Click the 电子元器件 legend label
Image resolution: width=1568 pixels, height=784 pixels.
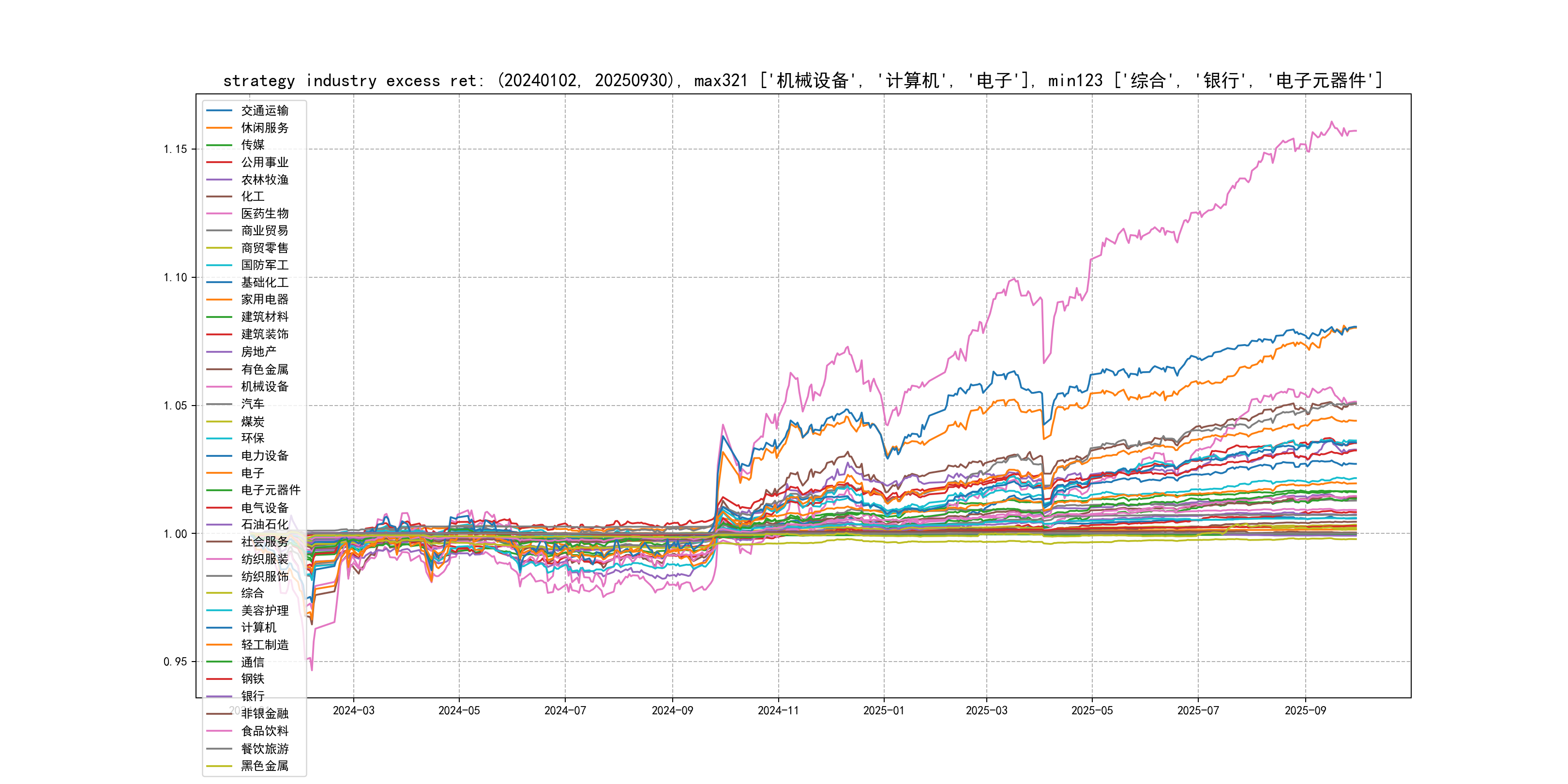click(270, 490)
